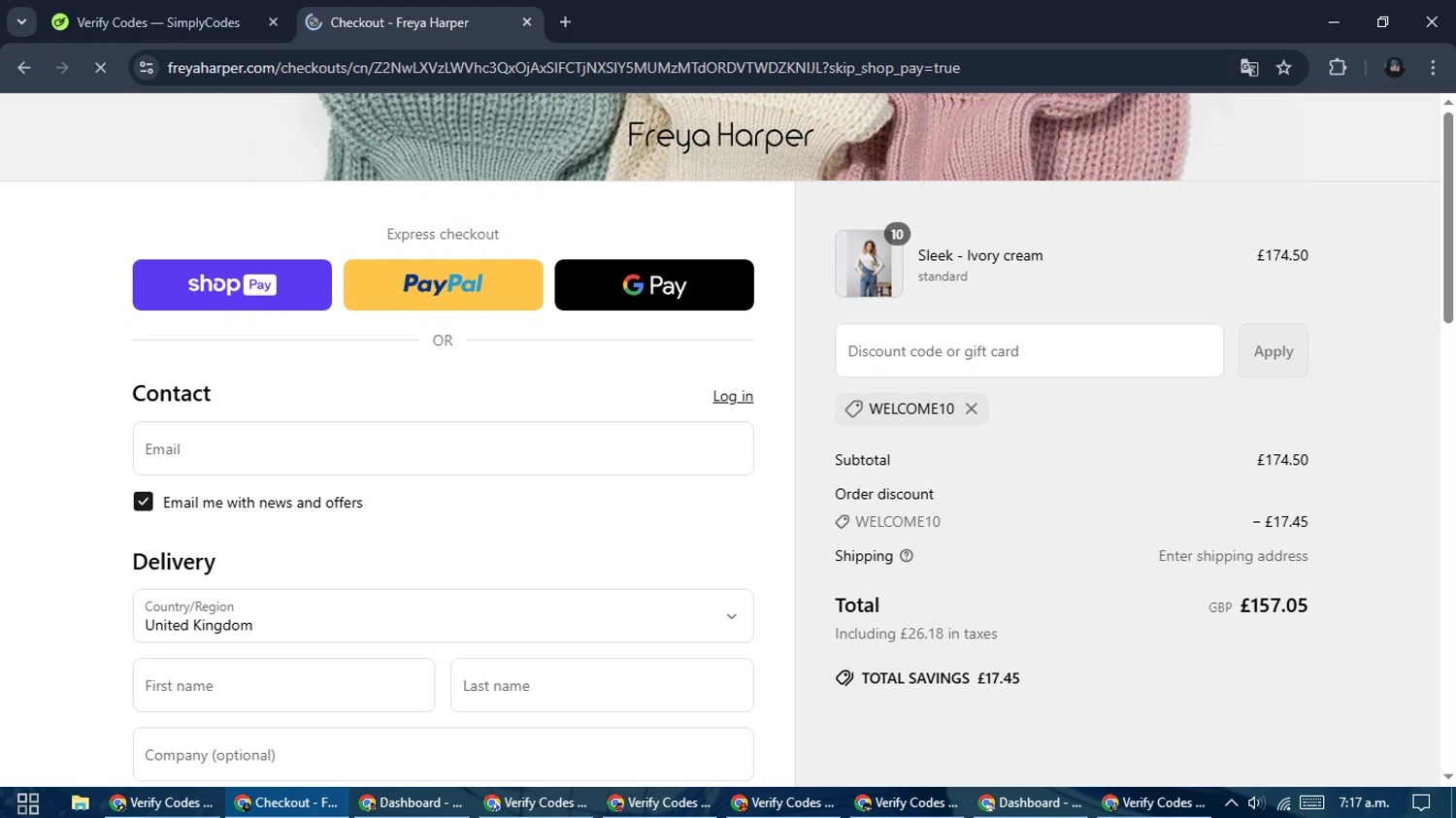Screen dimensions: 1456x818
Task: Remove the WELCOME10 discount code tag
Action: [x=971, y=409]
